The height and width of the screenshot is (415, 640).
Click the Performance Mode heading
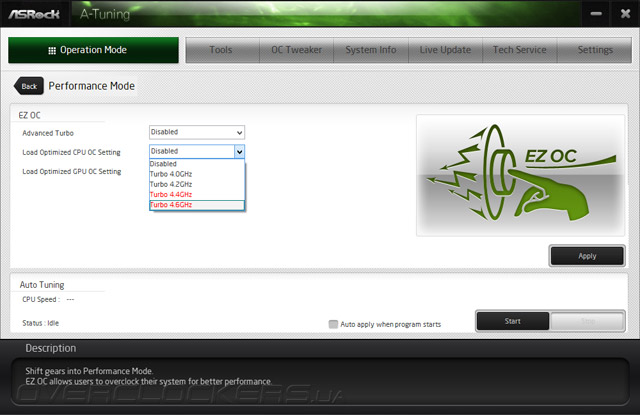click(91, 86)
